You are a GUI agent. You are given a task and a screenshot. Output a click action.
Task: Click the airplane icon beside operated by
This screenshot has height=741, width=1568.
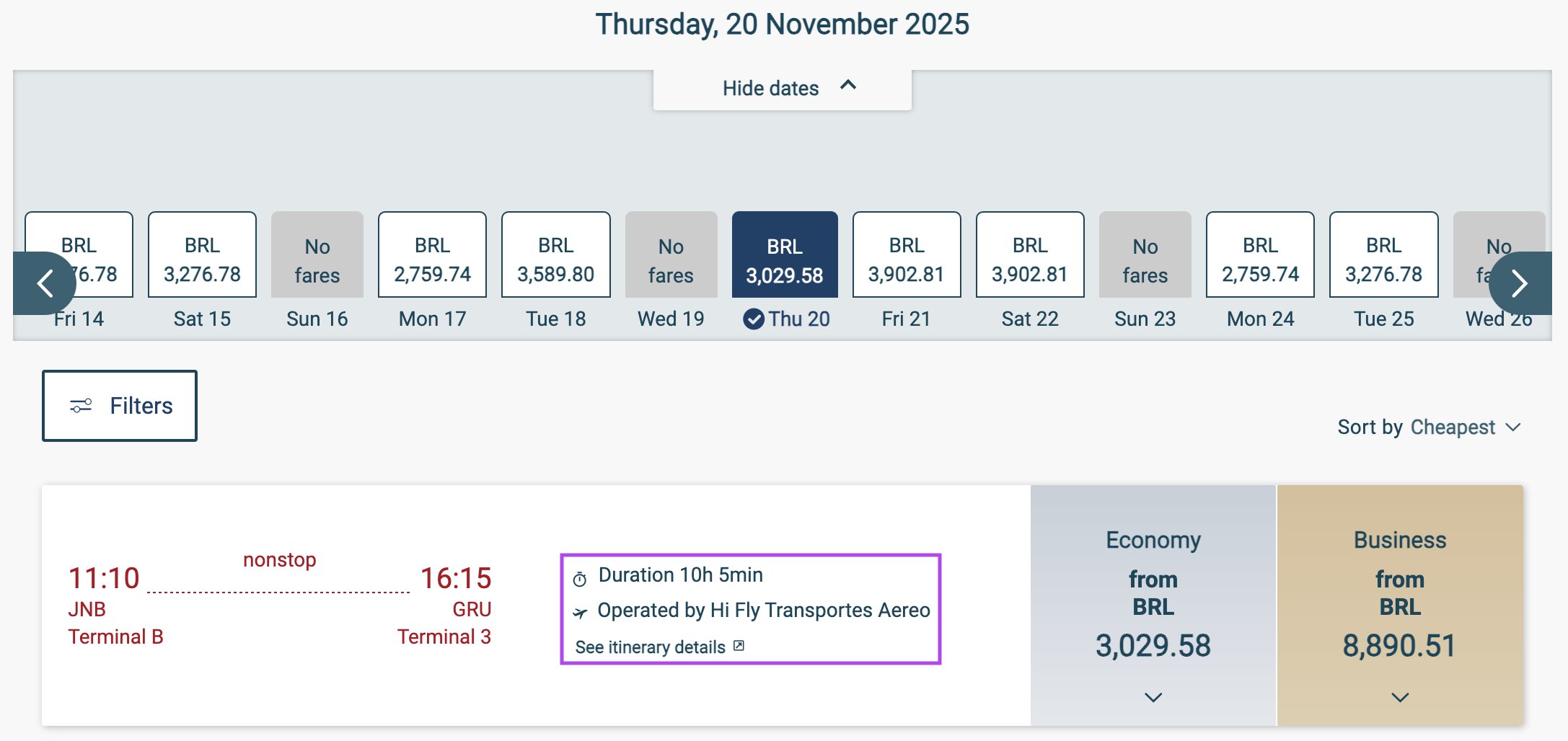click(x=580, y=613)
